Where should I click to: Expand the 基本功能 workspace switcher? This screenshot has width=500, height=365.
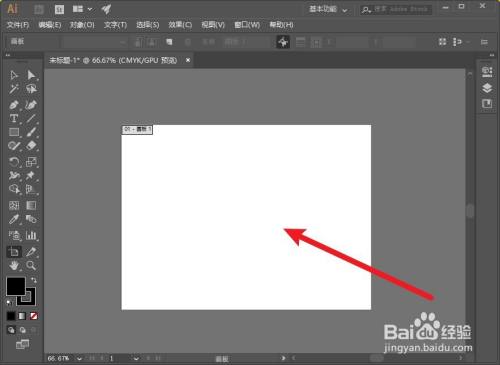(x=328, y=9)
